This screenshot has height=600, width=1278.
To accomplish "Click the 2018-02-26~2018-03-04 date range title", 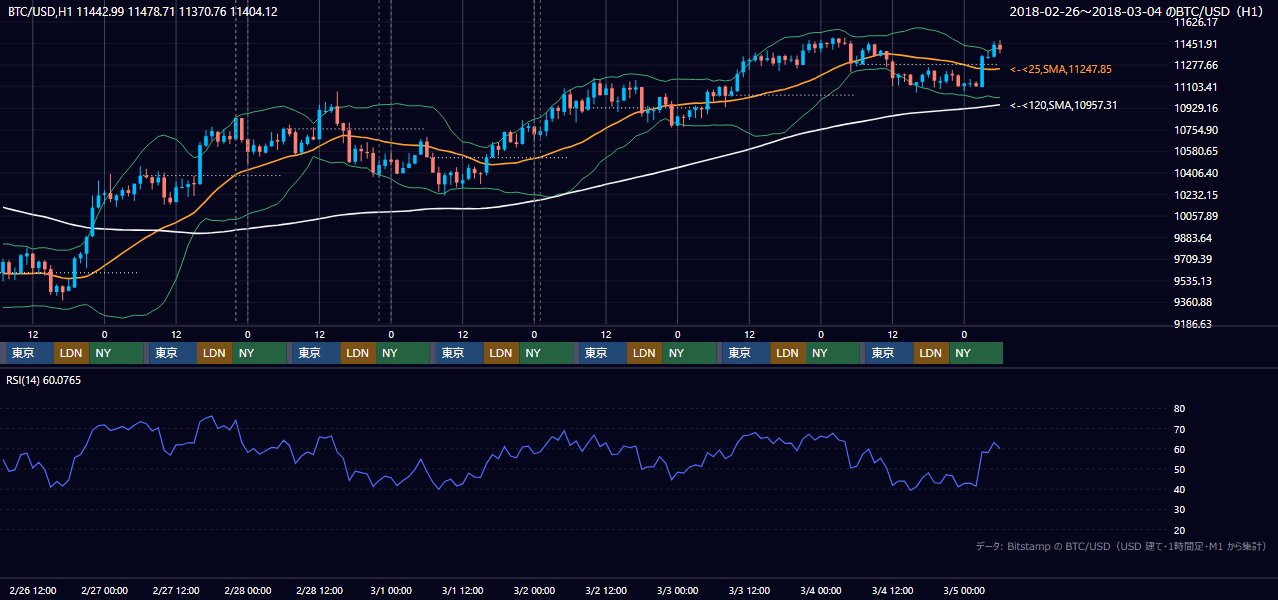I will tap(1138, 11).
